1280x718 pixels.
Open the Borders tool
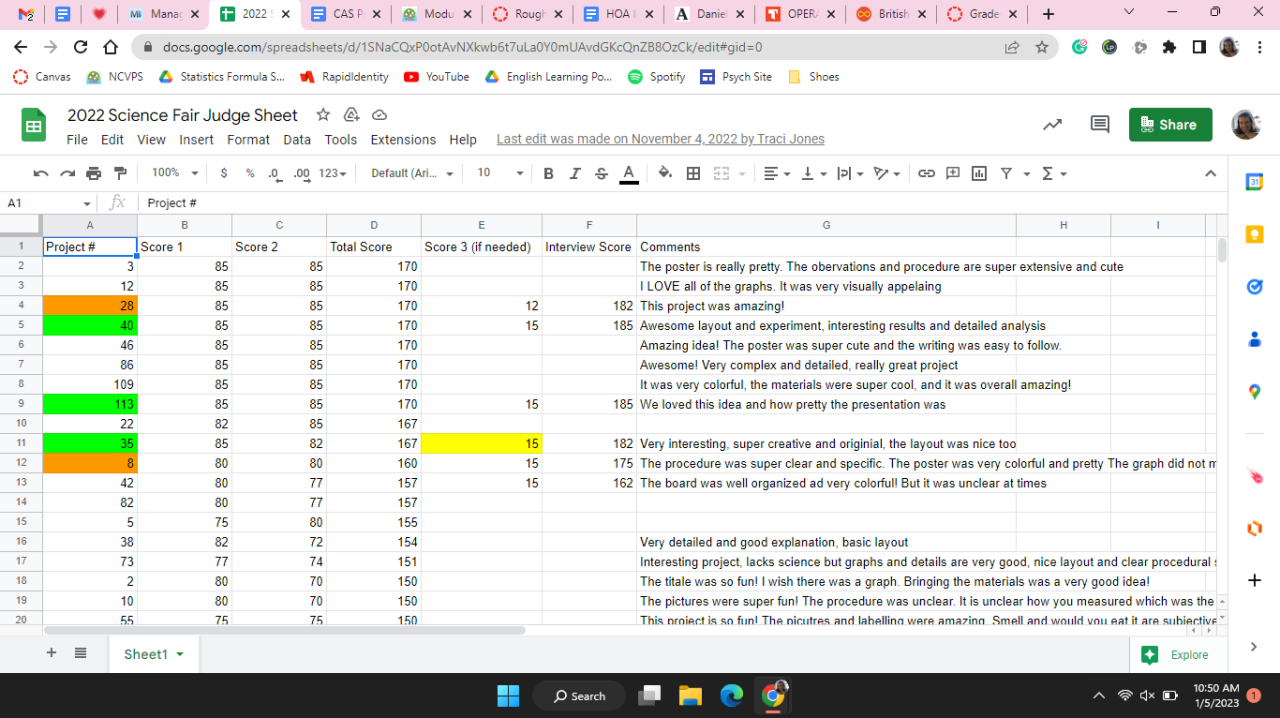[693, 173]
